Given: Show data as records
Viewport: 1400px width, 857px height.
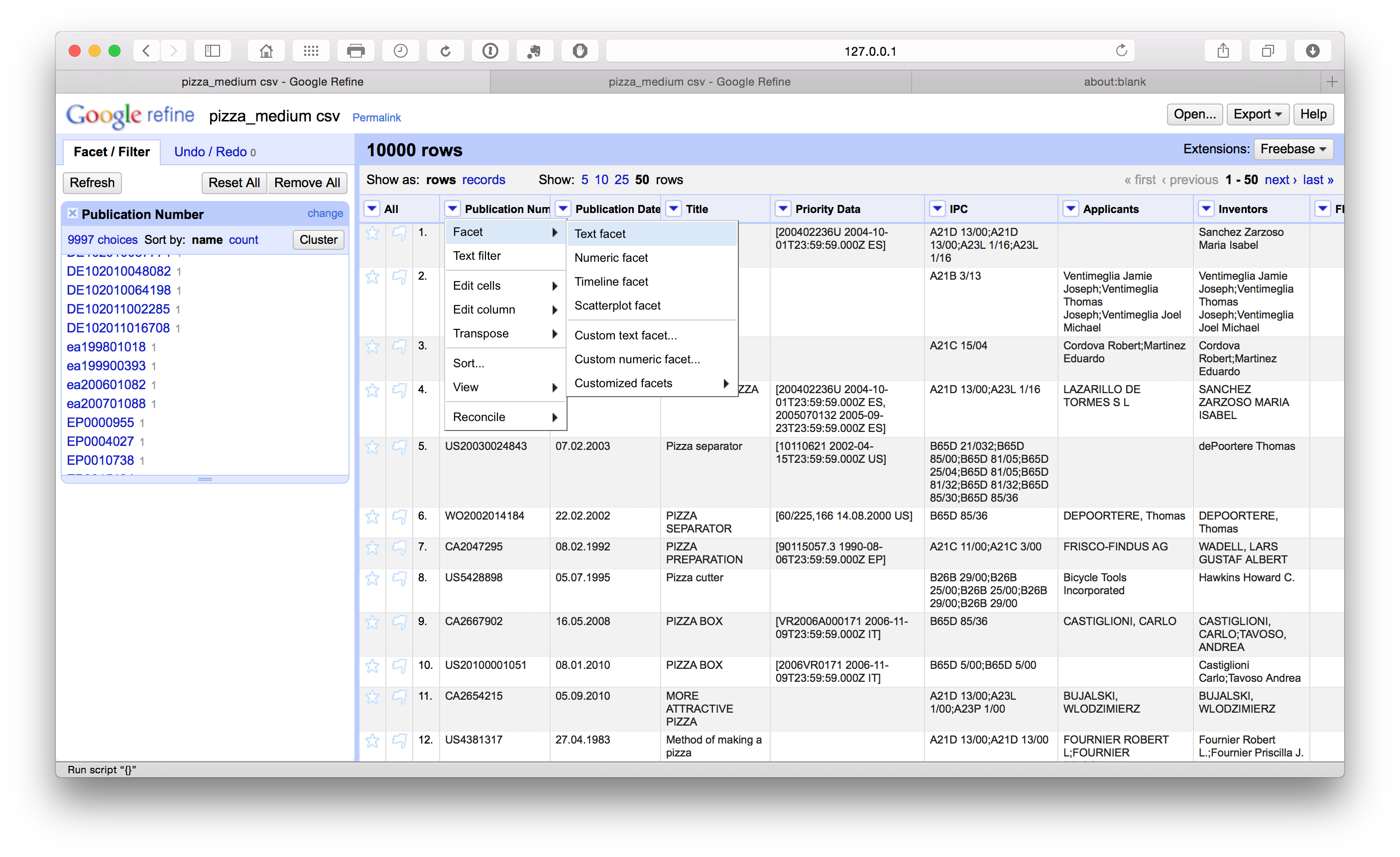Looking at the screenshot, I should coord(483,180).
